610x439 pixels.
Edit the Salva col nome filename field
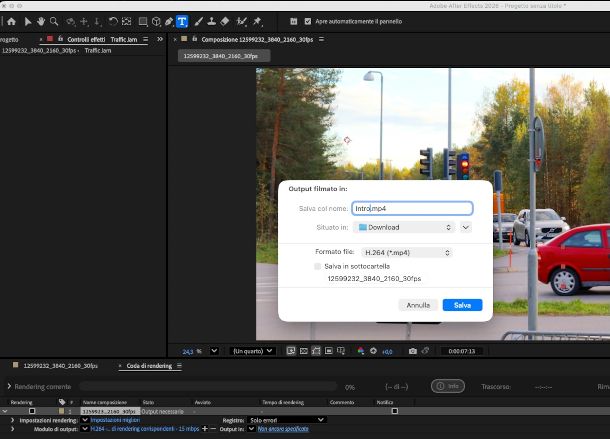click(412, 208)
